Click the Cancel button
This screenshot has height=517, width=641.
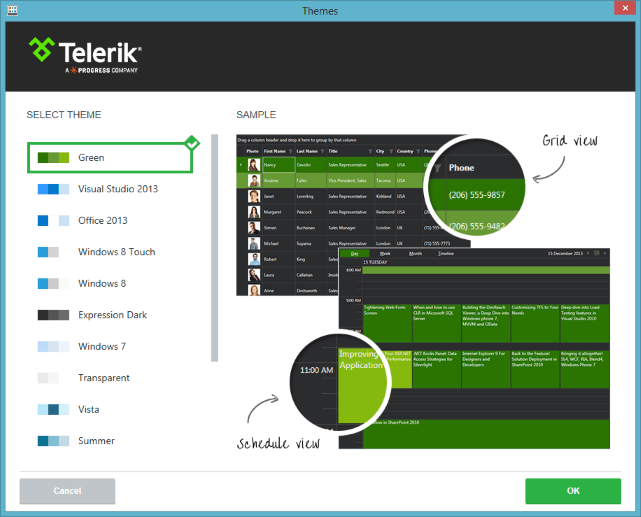coord(67,491)
